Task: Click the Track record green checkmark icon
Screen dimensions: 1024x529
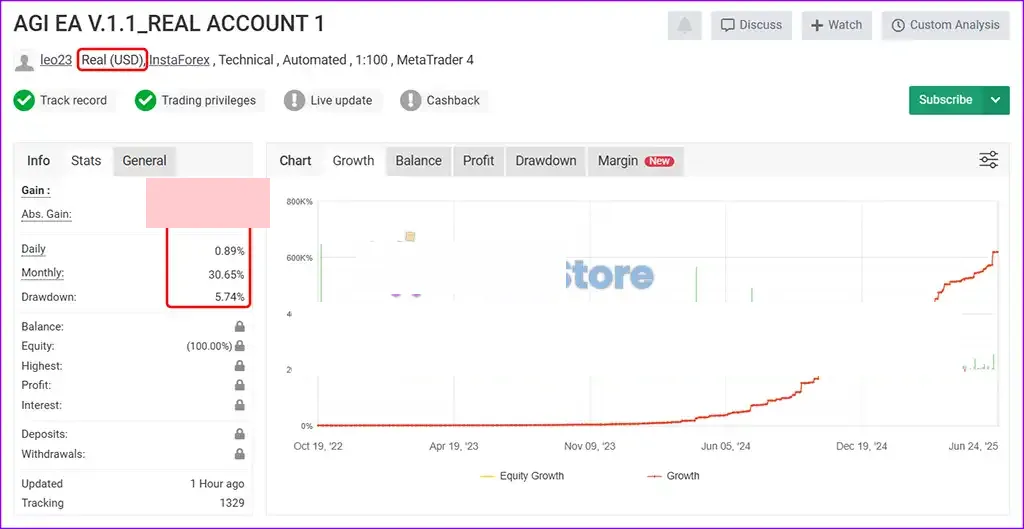Action: pyautogui.click(x=24, y=101)
